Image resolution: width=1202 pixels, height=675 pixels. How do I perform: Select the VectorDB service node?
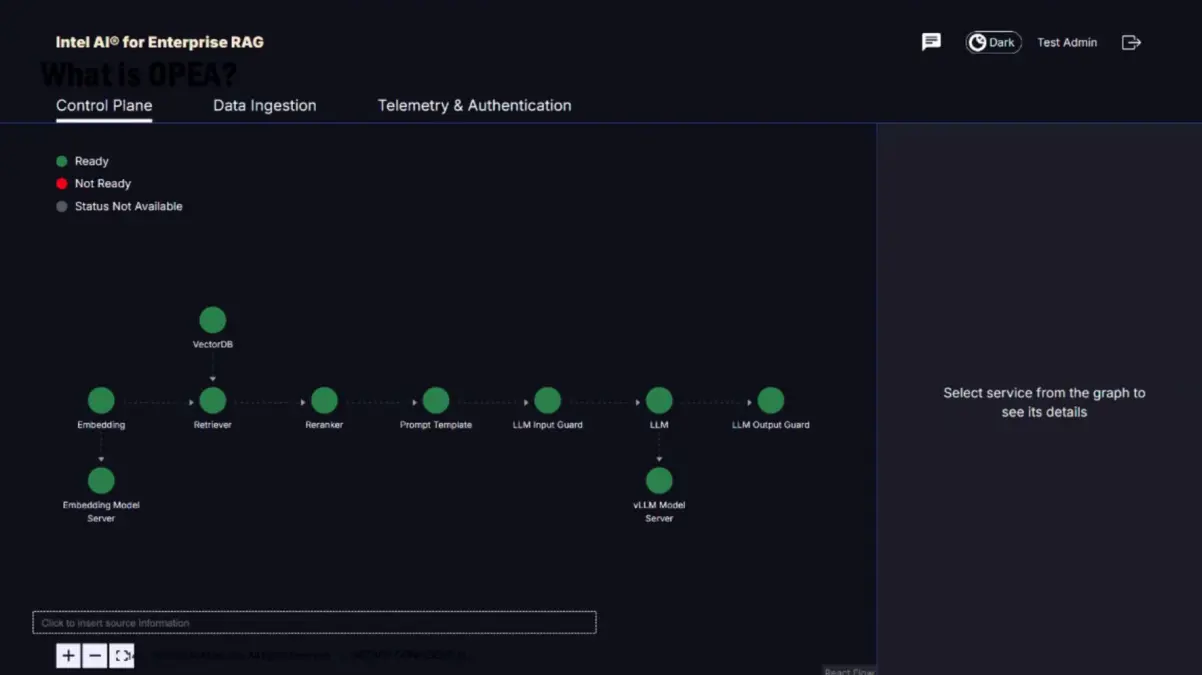tap(212, 319)
